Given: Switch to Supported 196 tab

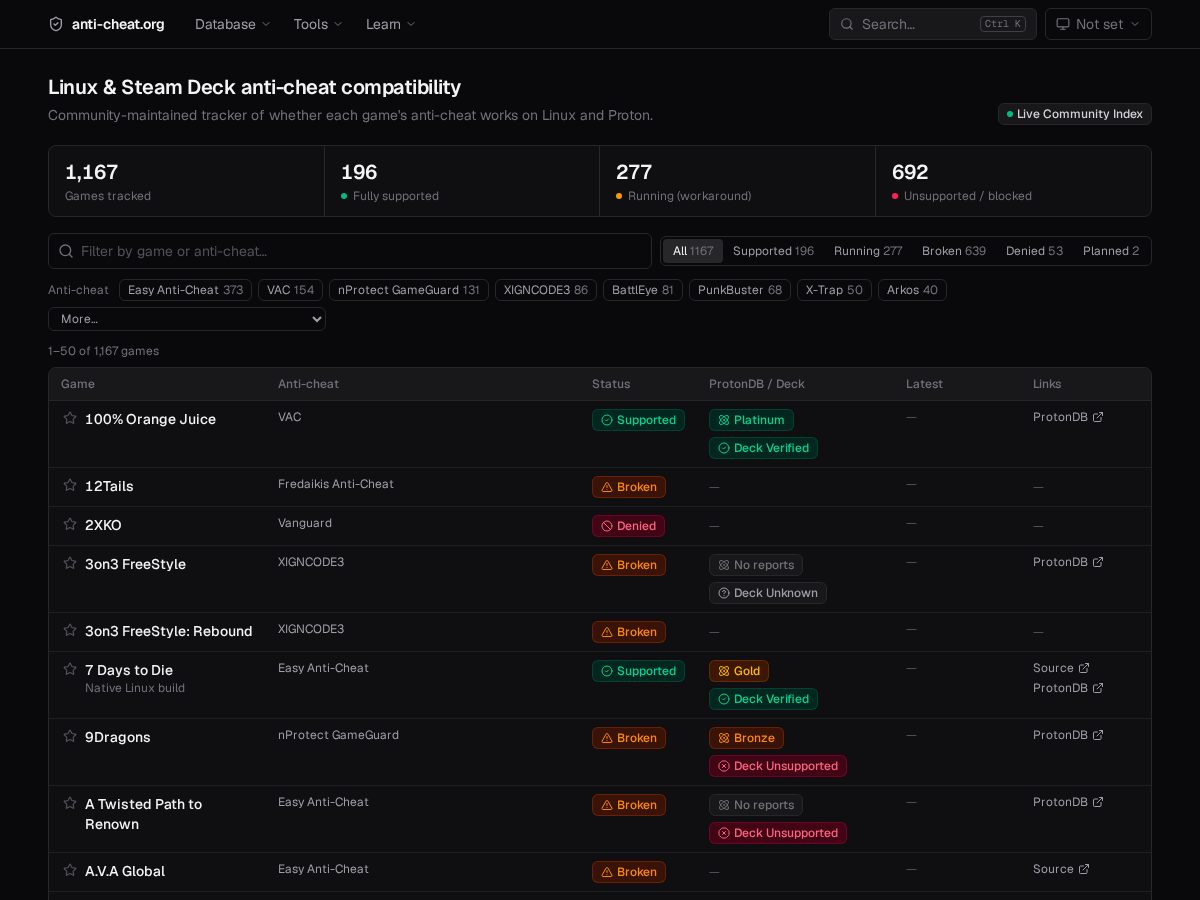Looking at the screenshot, I should (x=773, y=251).
